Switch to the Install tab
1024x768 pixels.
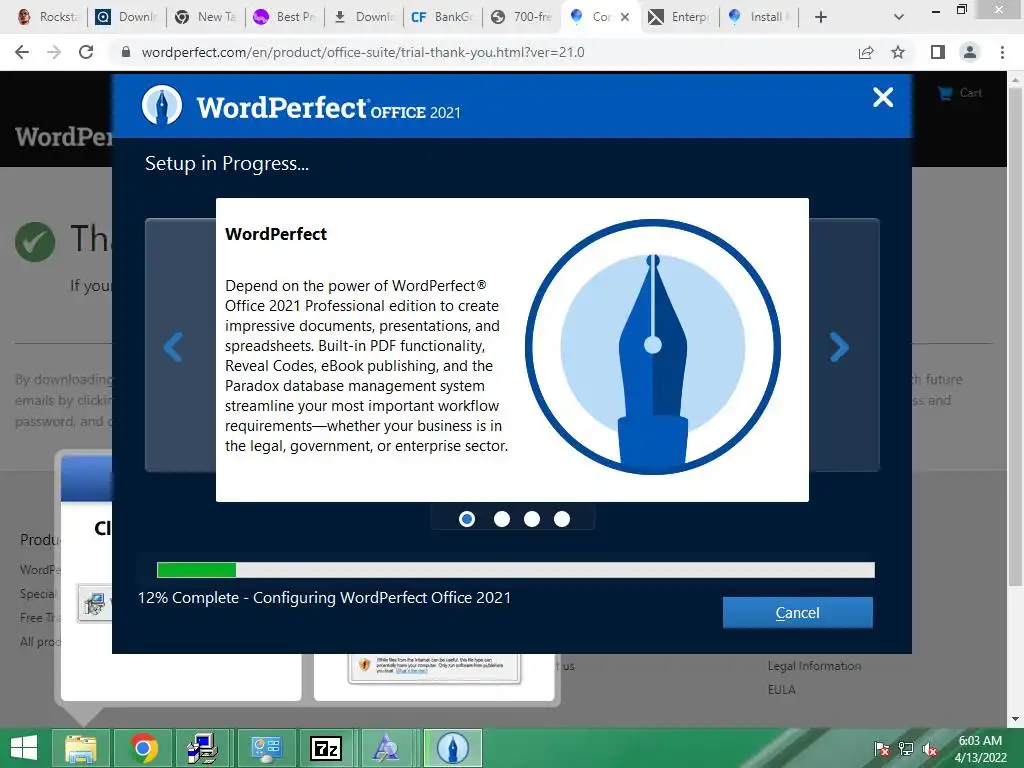pyautogui.click(x=759, y=17)
